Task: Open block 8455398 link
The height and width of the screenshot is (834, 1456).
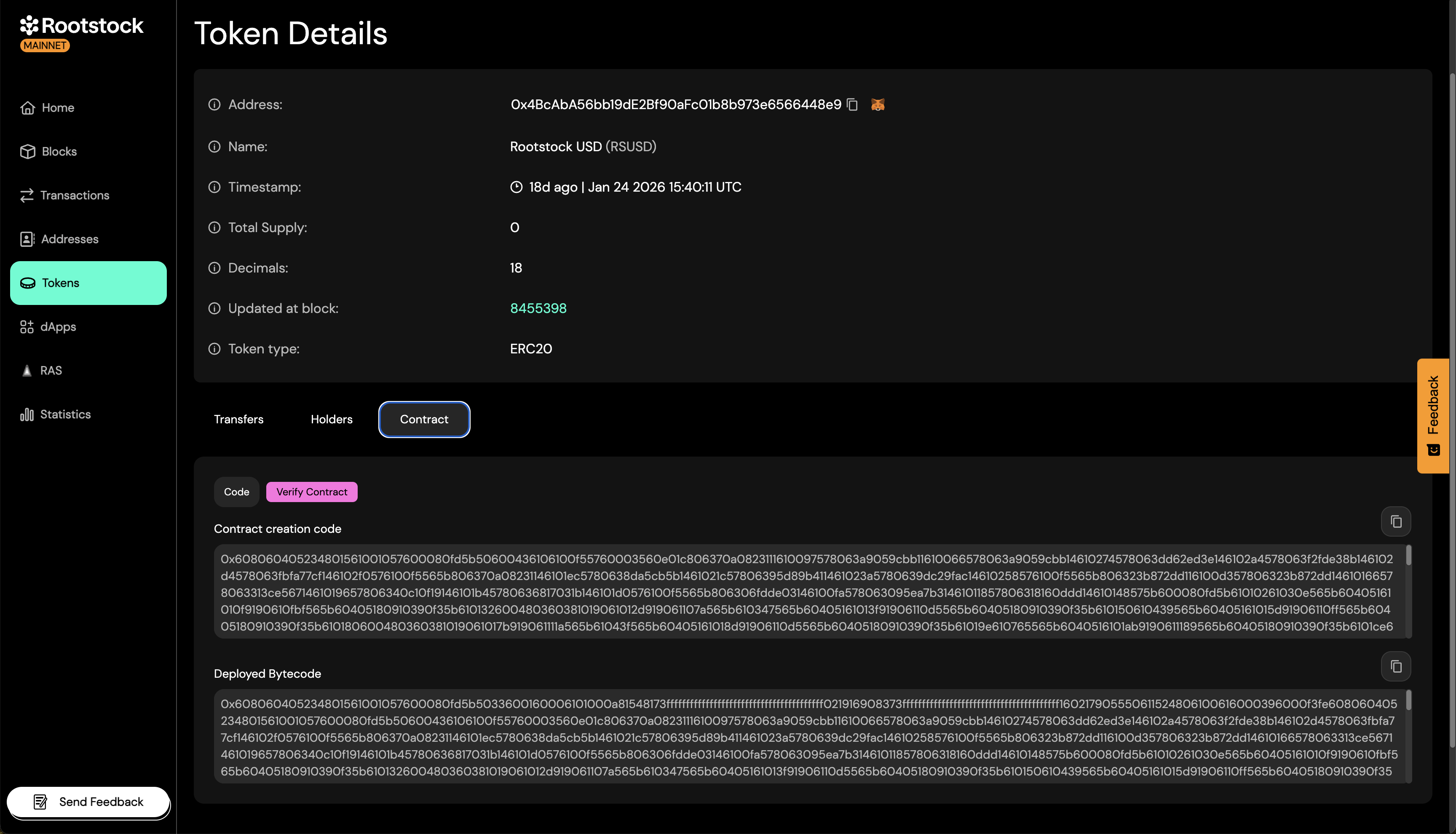Action: coord(538,308)
